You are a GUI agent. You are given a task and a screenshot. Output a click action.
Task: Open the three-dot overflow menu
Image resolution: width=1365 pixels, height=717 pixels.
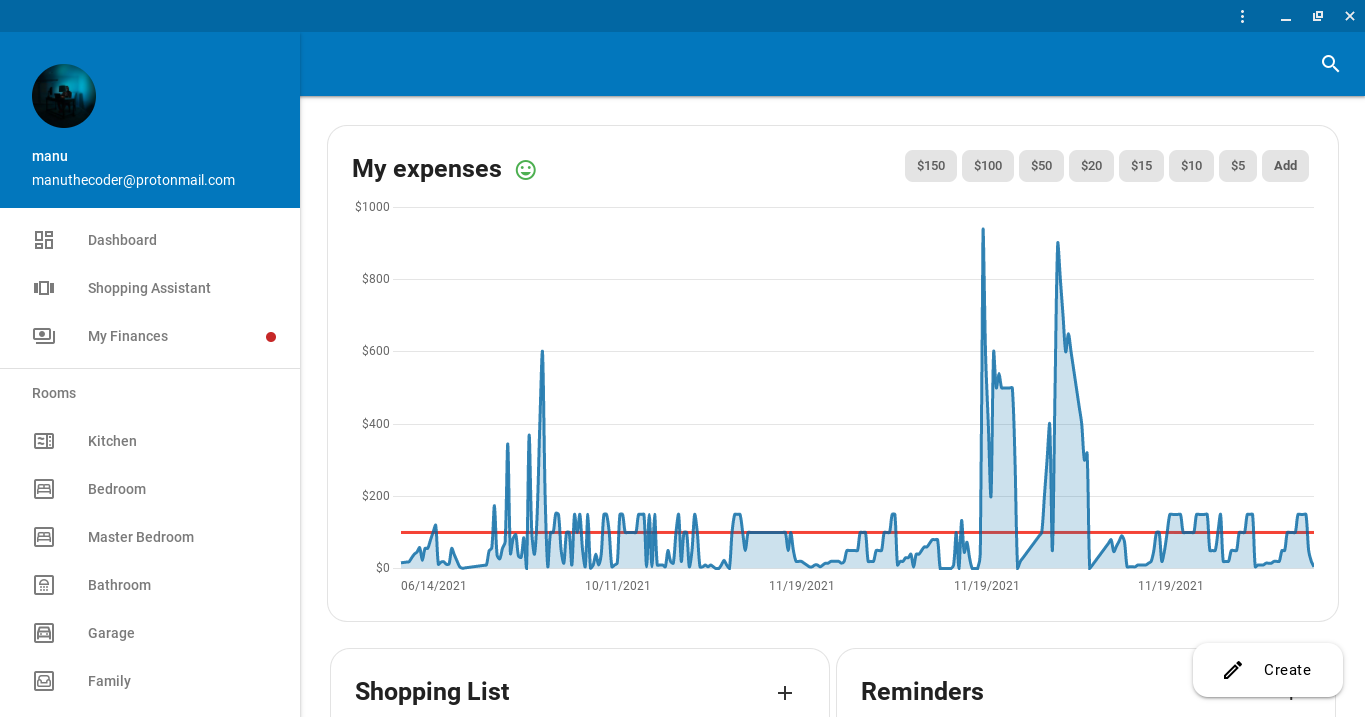pyautogui.click(x=1242, y=16)
